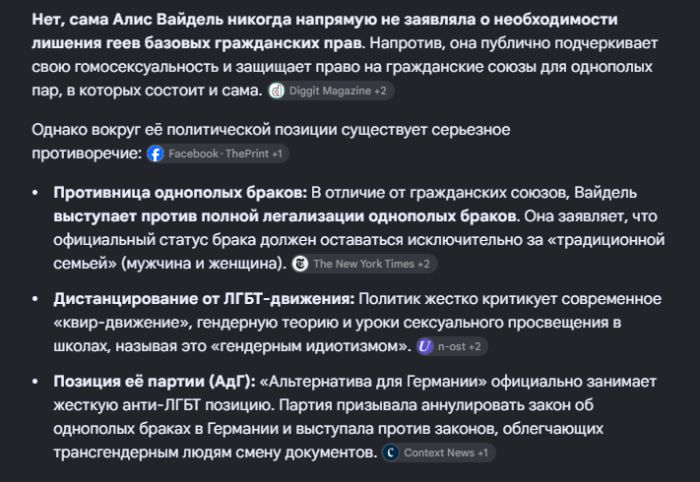Click the heading "Позиция её партии (АдГ):"

click(154, 382)
